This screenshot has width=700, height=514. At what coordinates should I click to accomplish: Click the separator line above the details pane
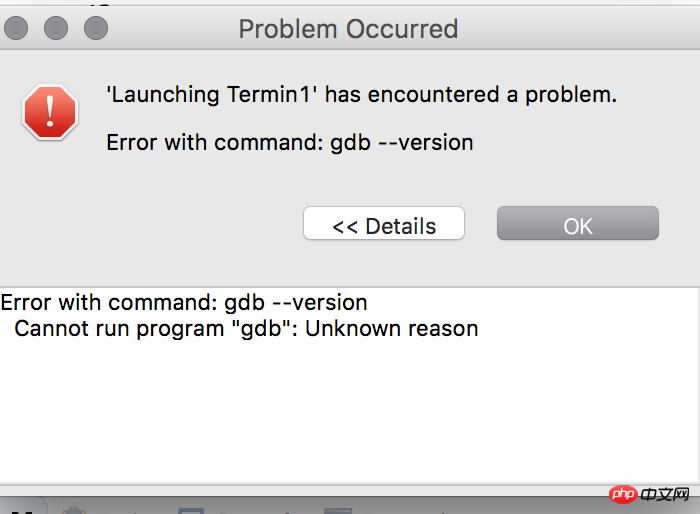click(350, 287)
